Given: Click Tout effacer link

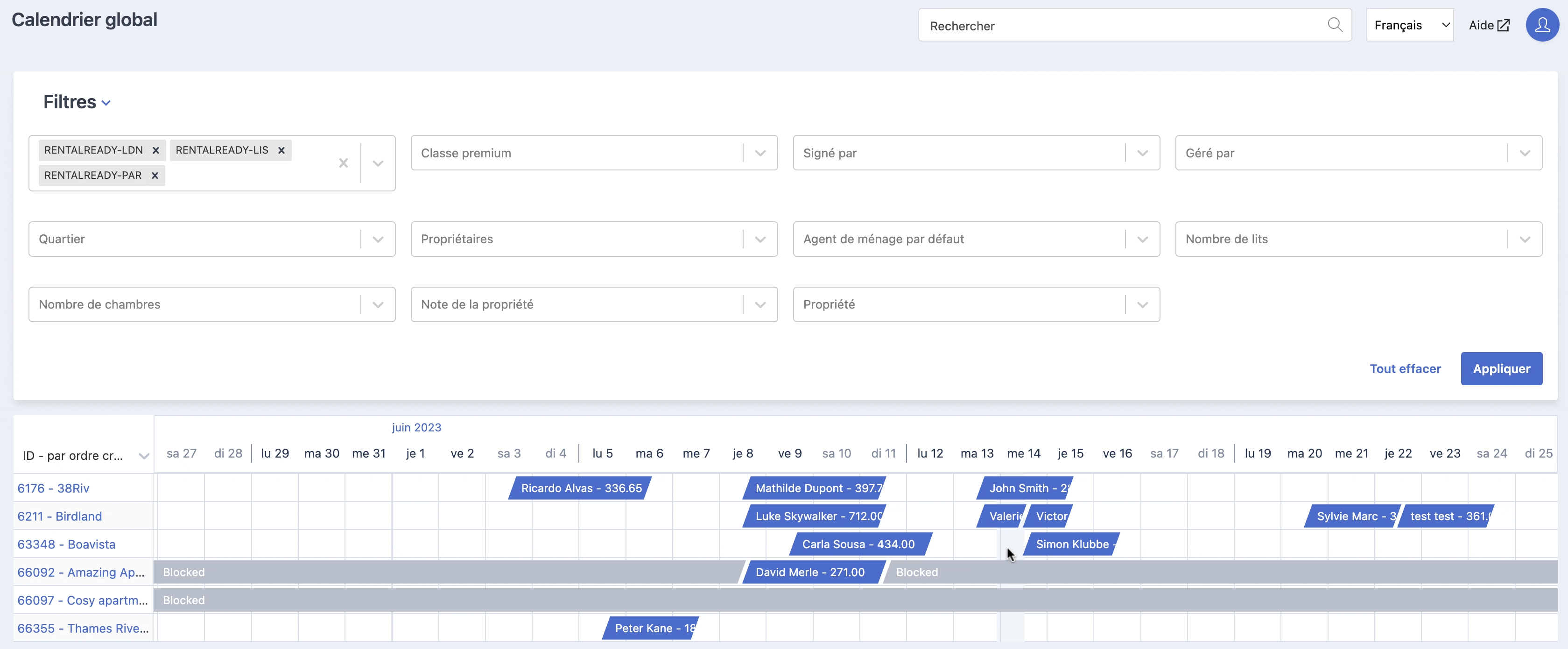Looking at the screenshot, I should click(1405, 368).
